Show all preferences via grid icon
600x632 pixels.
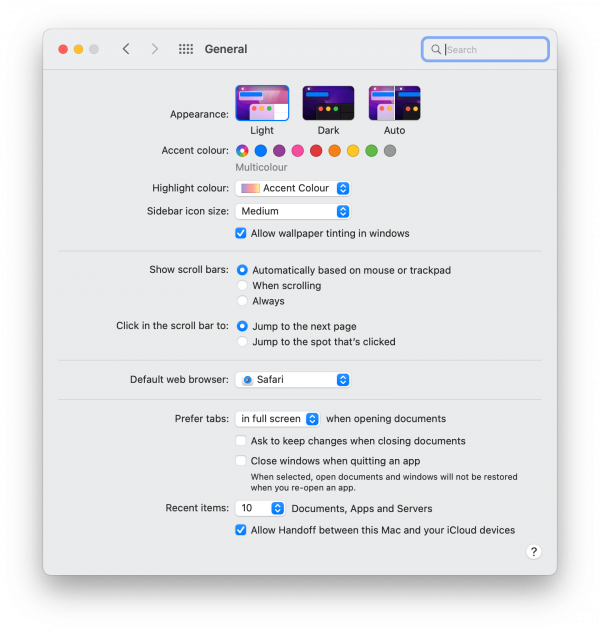click(186, 49)
